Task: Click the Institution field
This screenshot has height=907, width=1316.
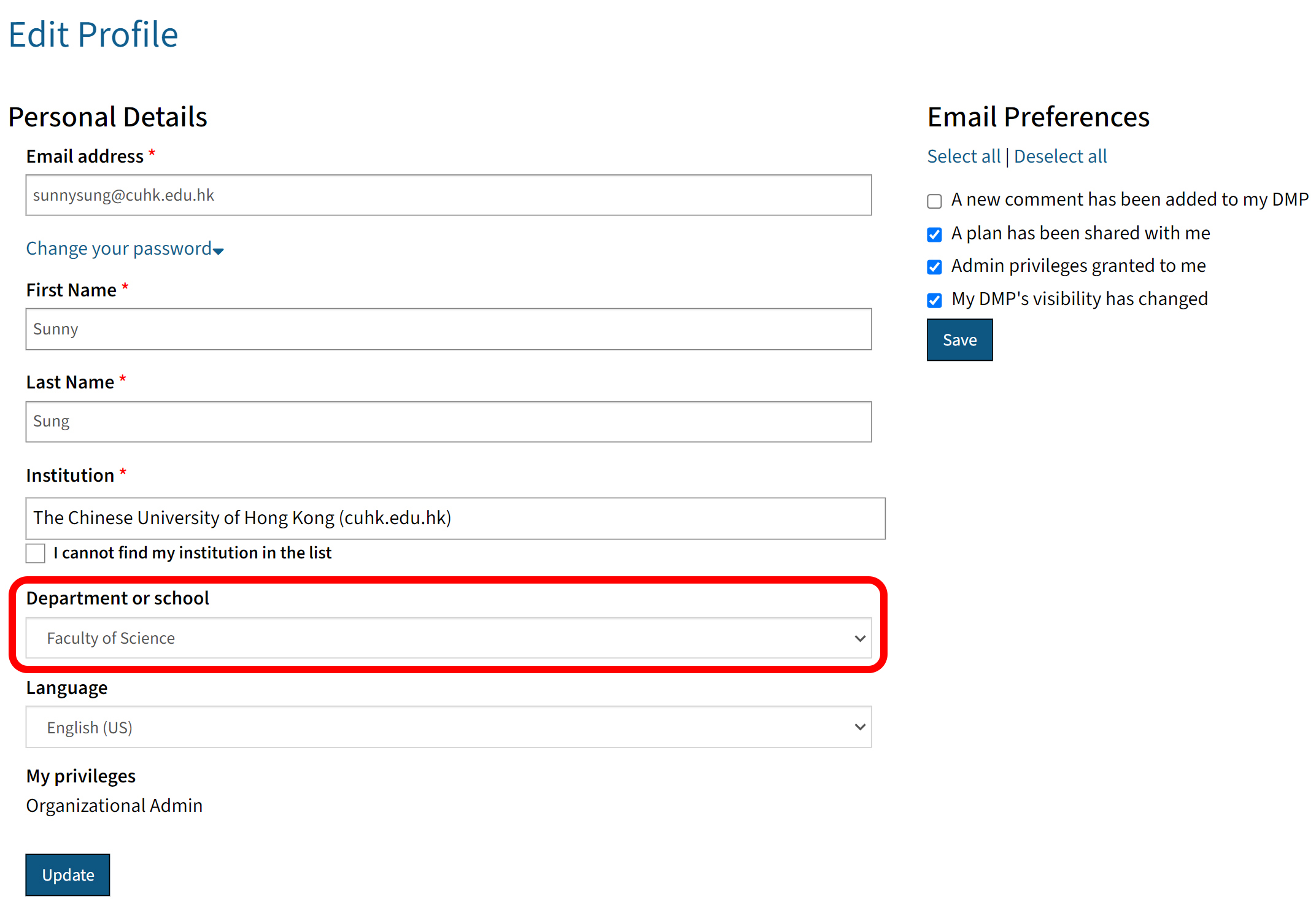Action: click(455, 519)
